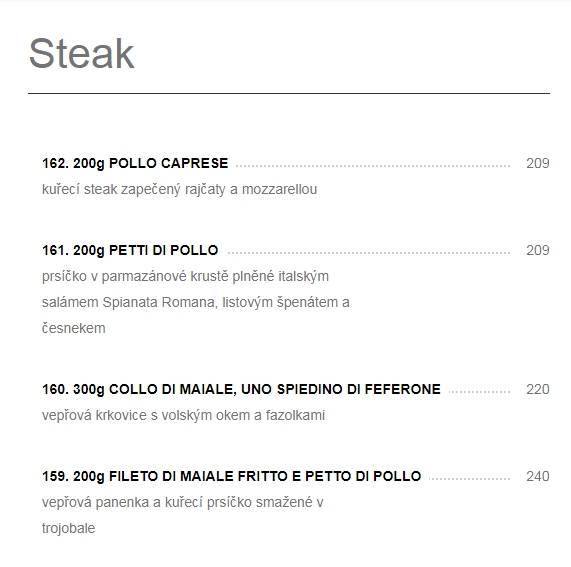
Task: Open item 159. 200g FILETO DI MAIALE FRITTO
Action: (x=232, y=476)
